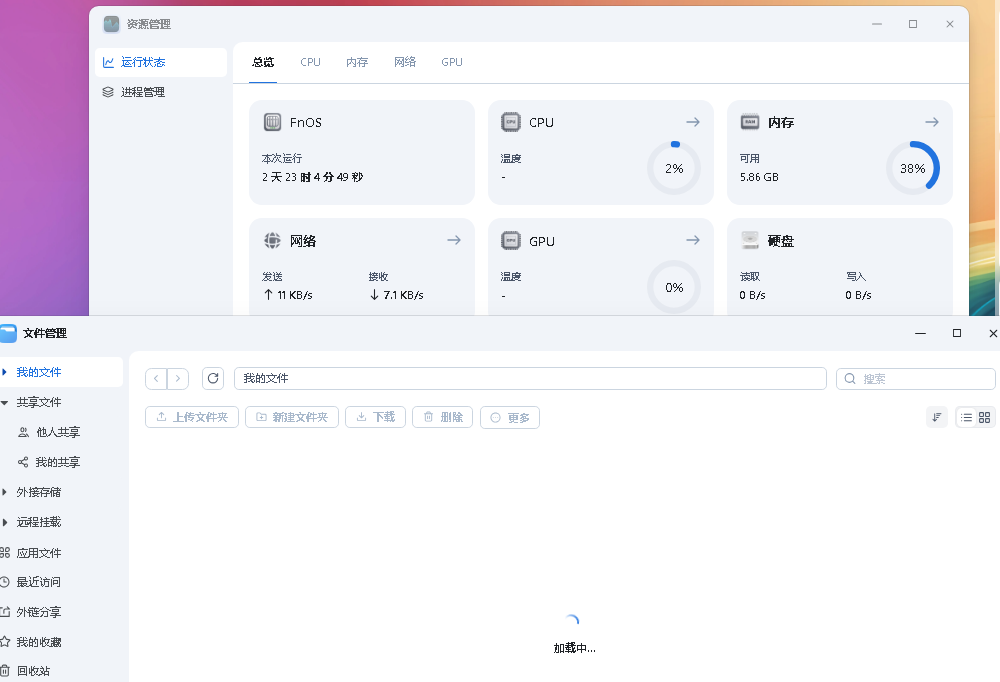The image size is (1000, 682).
Task: Click the CPU chip icon on CPU card
Action: pyautogui.click(x=511, y=122)
